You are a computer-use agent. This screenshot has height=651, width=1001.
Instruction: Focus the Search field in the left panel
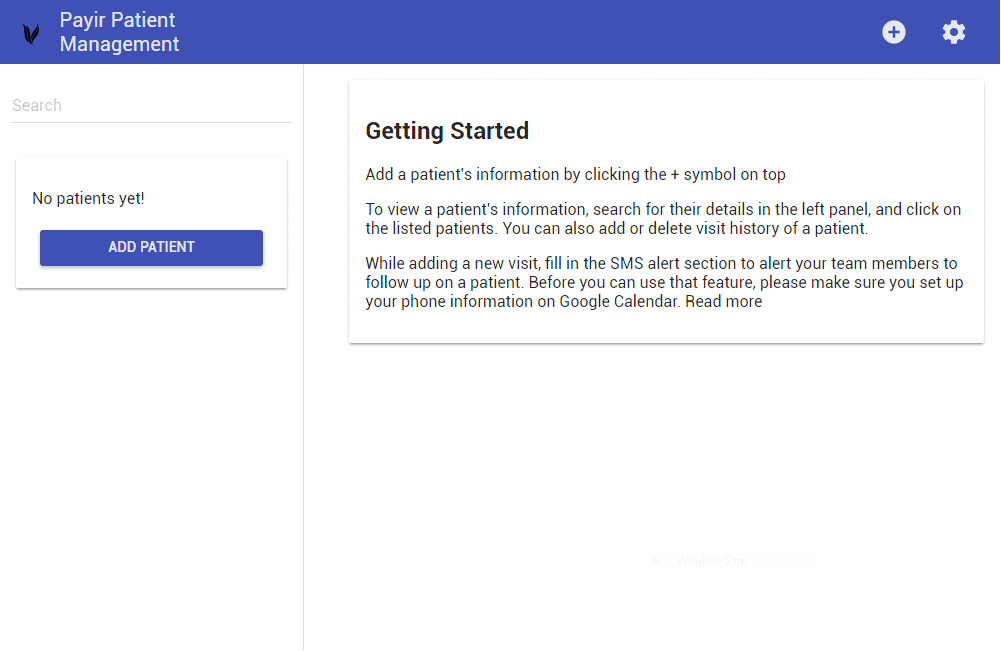pyautogui.click(x=151, y=105)
